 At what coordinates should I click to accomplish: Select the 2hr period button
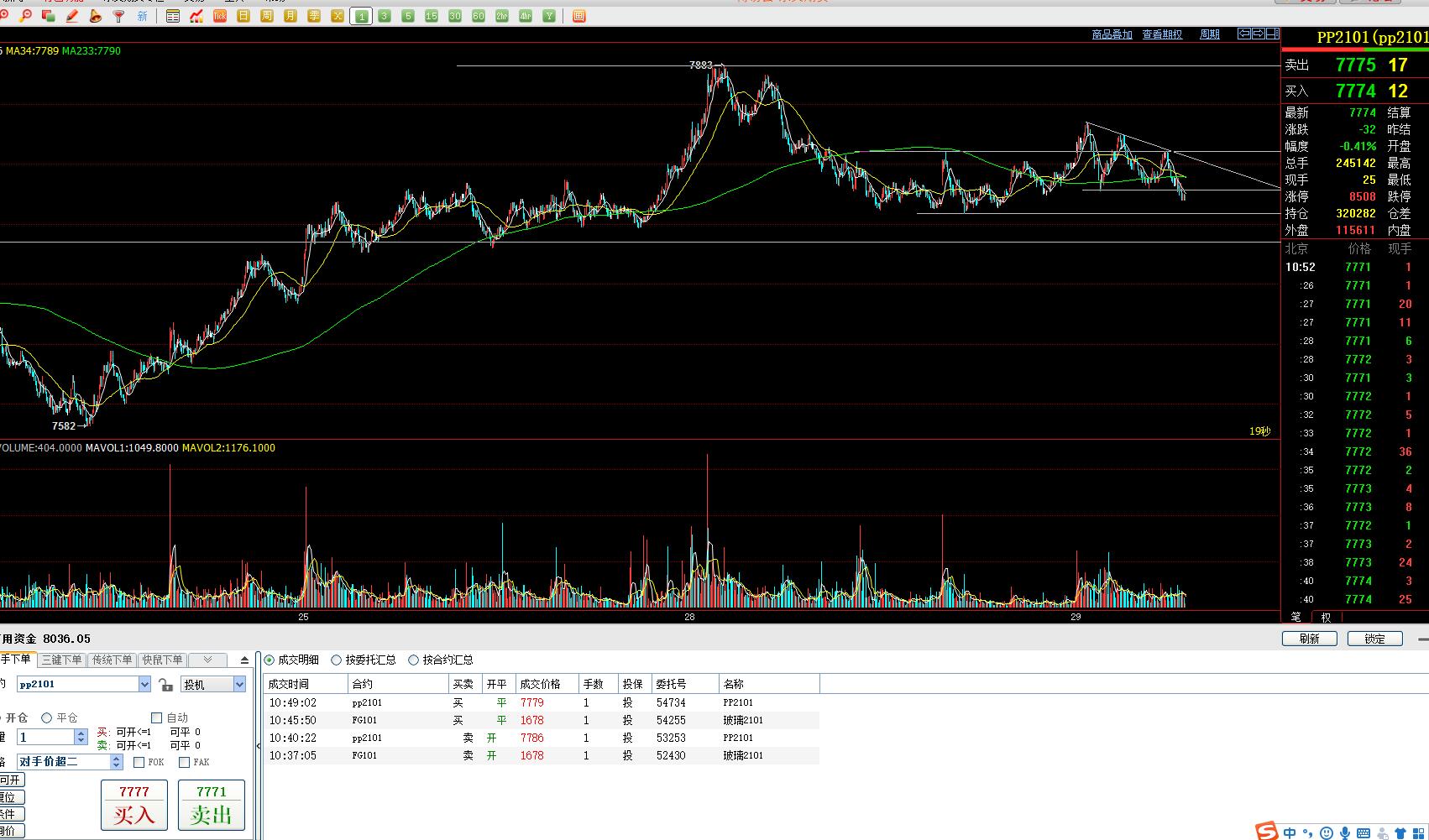tap(502, 16)
